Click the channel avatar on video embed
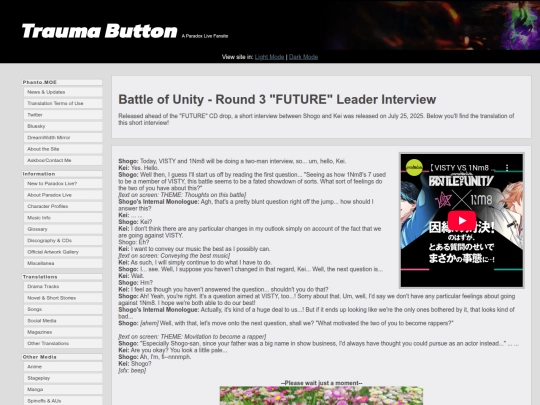This screenshot has height=405, width=540. 414,168
